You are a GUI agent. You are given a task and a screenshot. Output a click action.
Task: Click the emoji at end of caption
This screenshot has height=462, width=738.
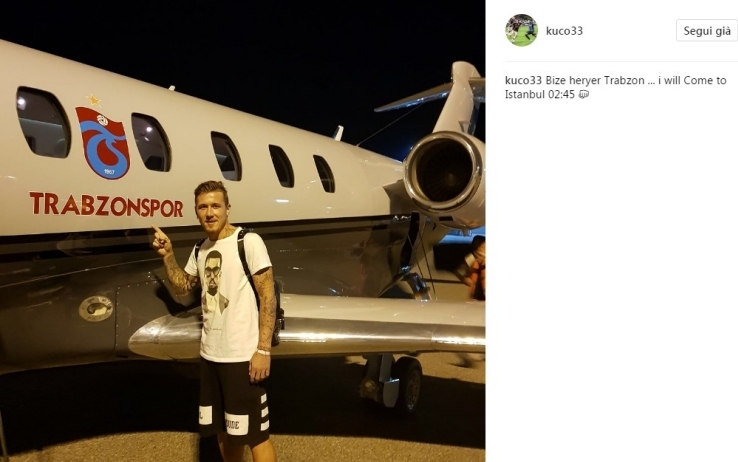click(x=584, y=94)
